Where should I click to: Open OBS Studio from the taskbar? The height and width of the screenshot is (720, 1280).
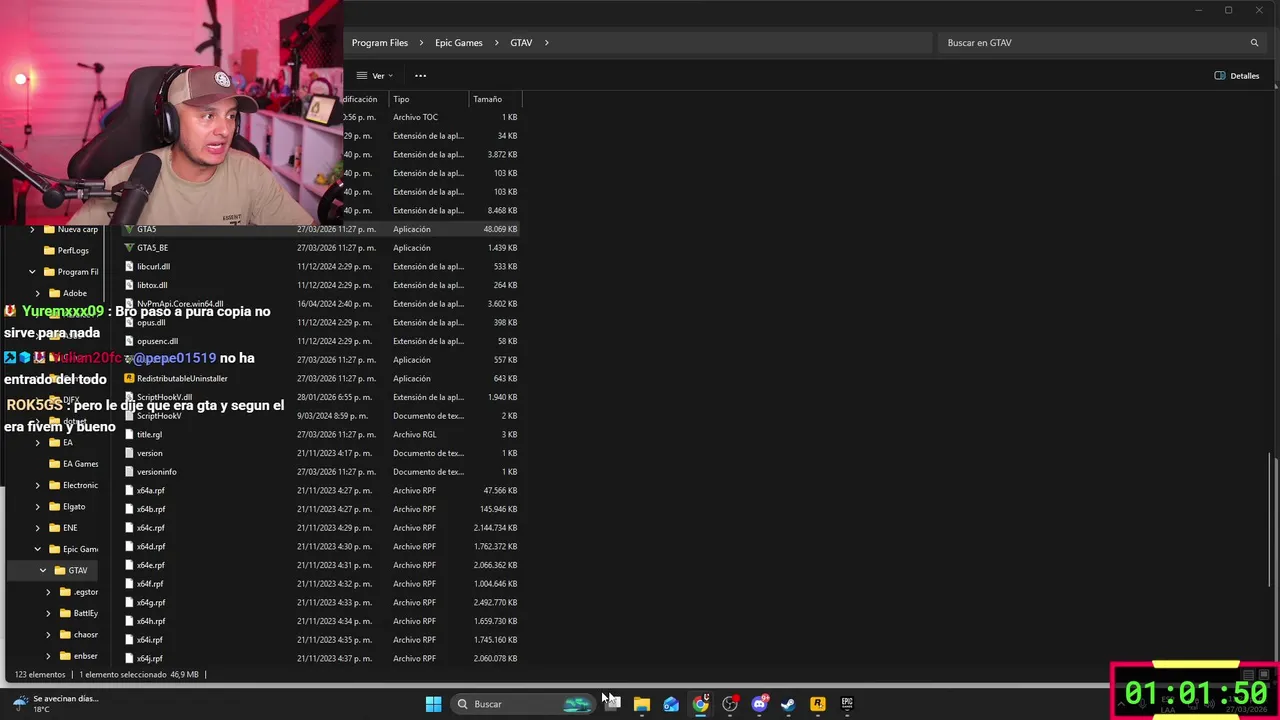pyautogui.click(x=730, y=704)
